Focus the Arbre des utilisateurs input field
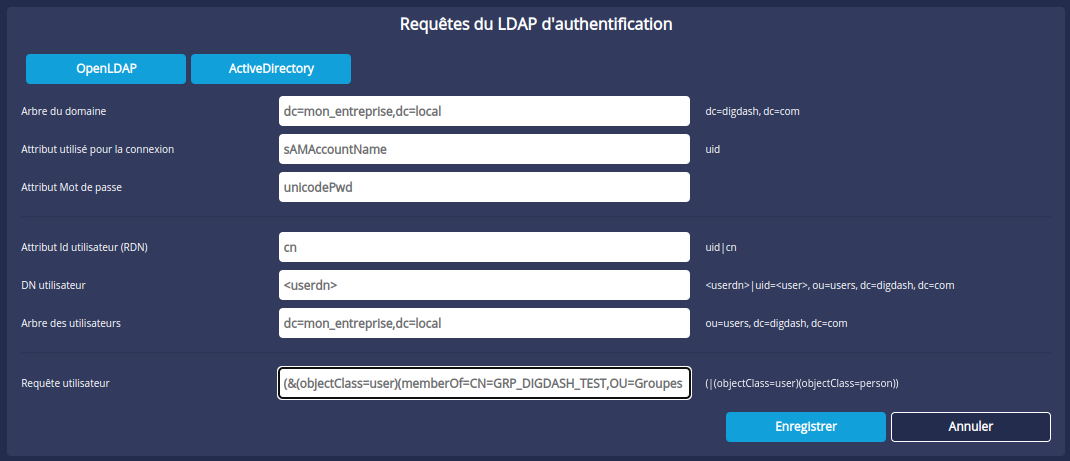Viewport: 1070px width, 461px height. (485, 323)
